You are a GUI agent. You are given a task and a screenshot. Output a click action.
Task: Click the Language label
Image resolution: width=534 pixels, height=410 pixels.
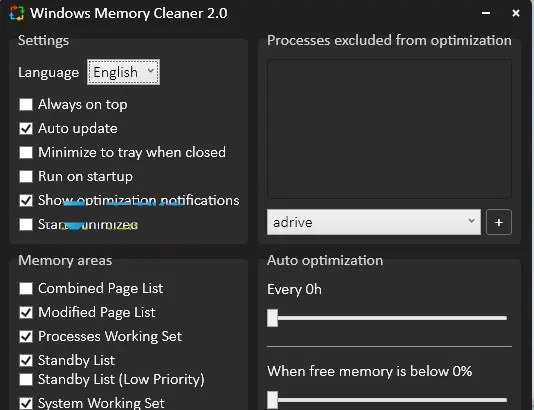(48, 73)
